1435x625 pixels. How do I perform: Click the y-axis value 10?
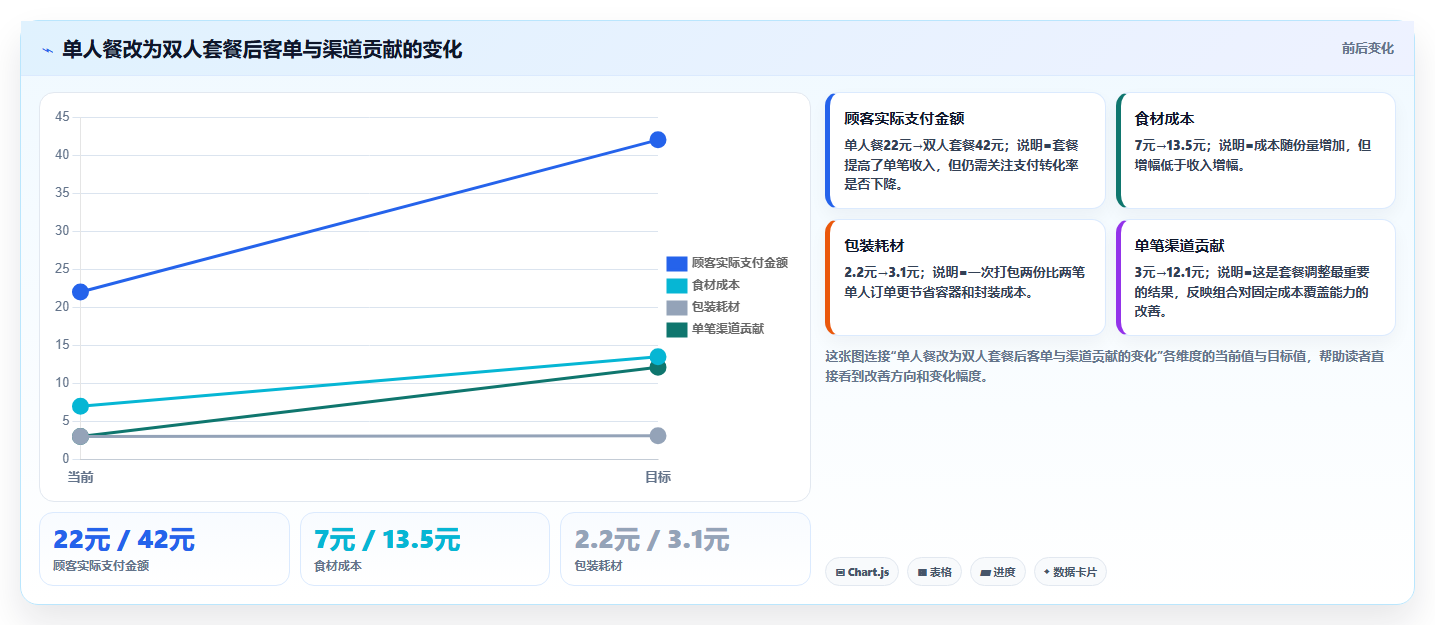62,383
